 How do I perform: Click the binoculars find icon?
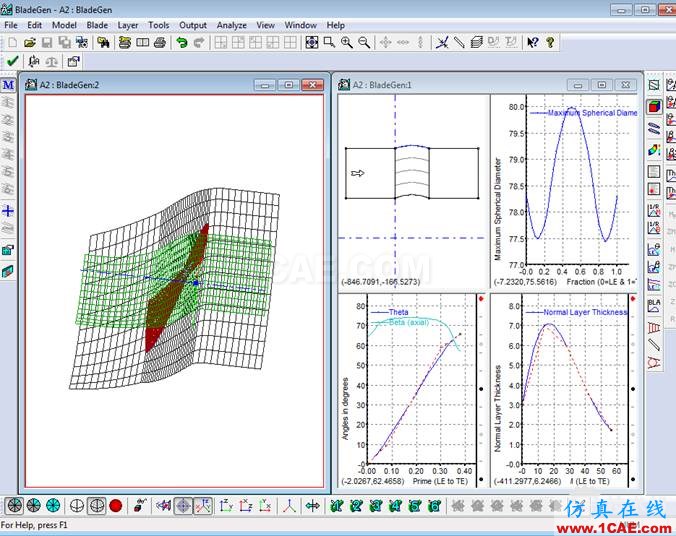[103, 42]
